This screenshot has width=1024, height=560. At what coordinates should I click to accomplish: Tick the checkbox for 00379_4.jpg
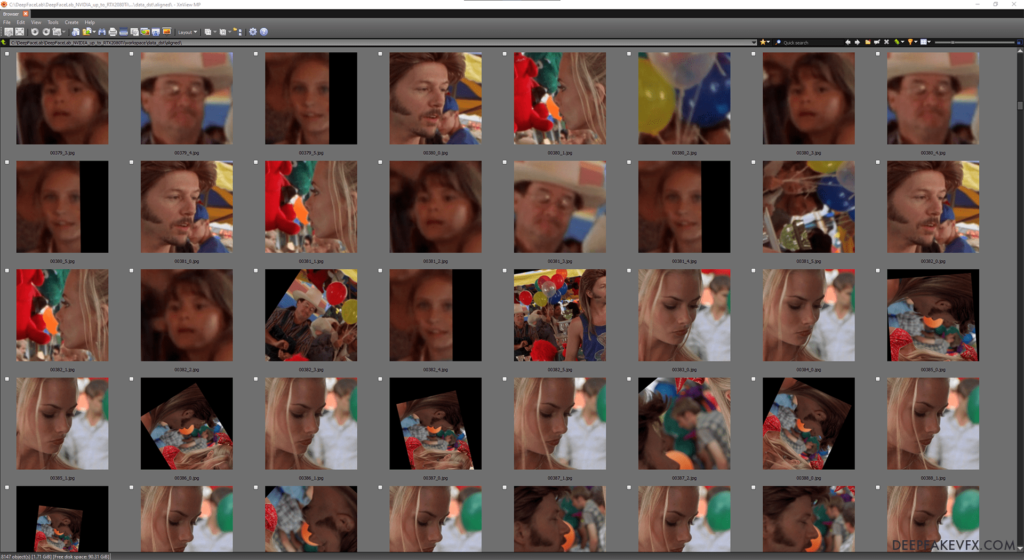(131, 54)
